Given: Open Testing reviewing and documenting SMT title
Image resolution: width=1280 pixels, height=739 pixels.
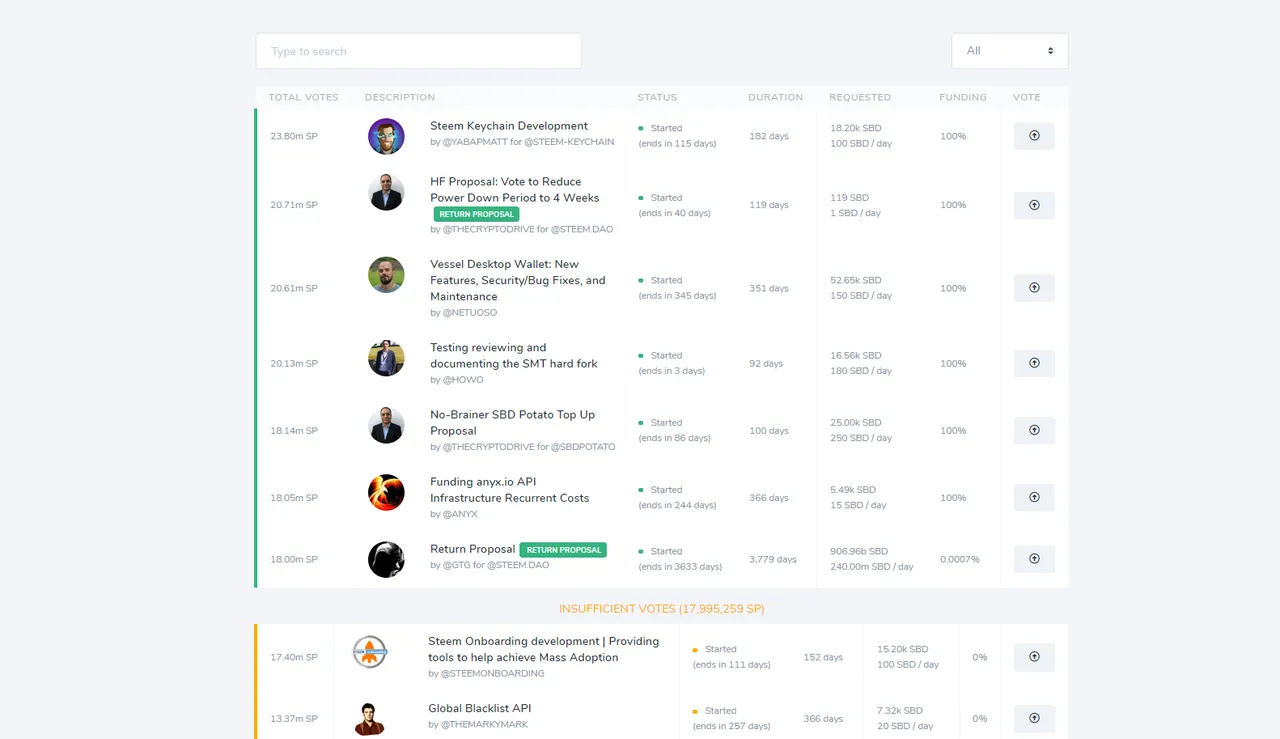Looking at the screenshot, I should 514,356.
